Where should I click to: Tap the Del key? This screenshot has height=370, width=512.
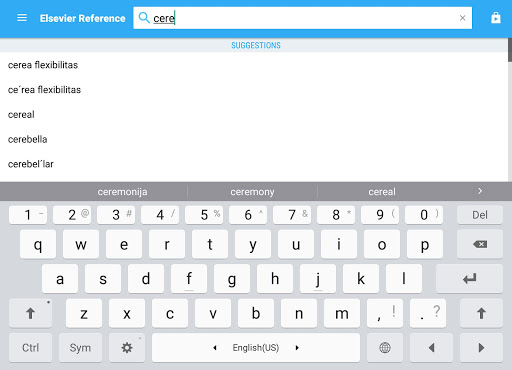pos(480,215)
